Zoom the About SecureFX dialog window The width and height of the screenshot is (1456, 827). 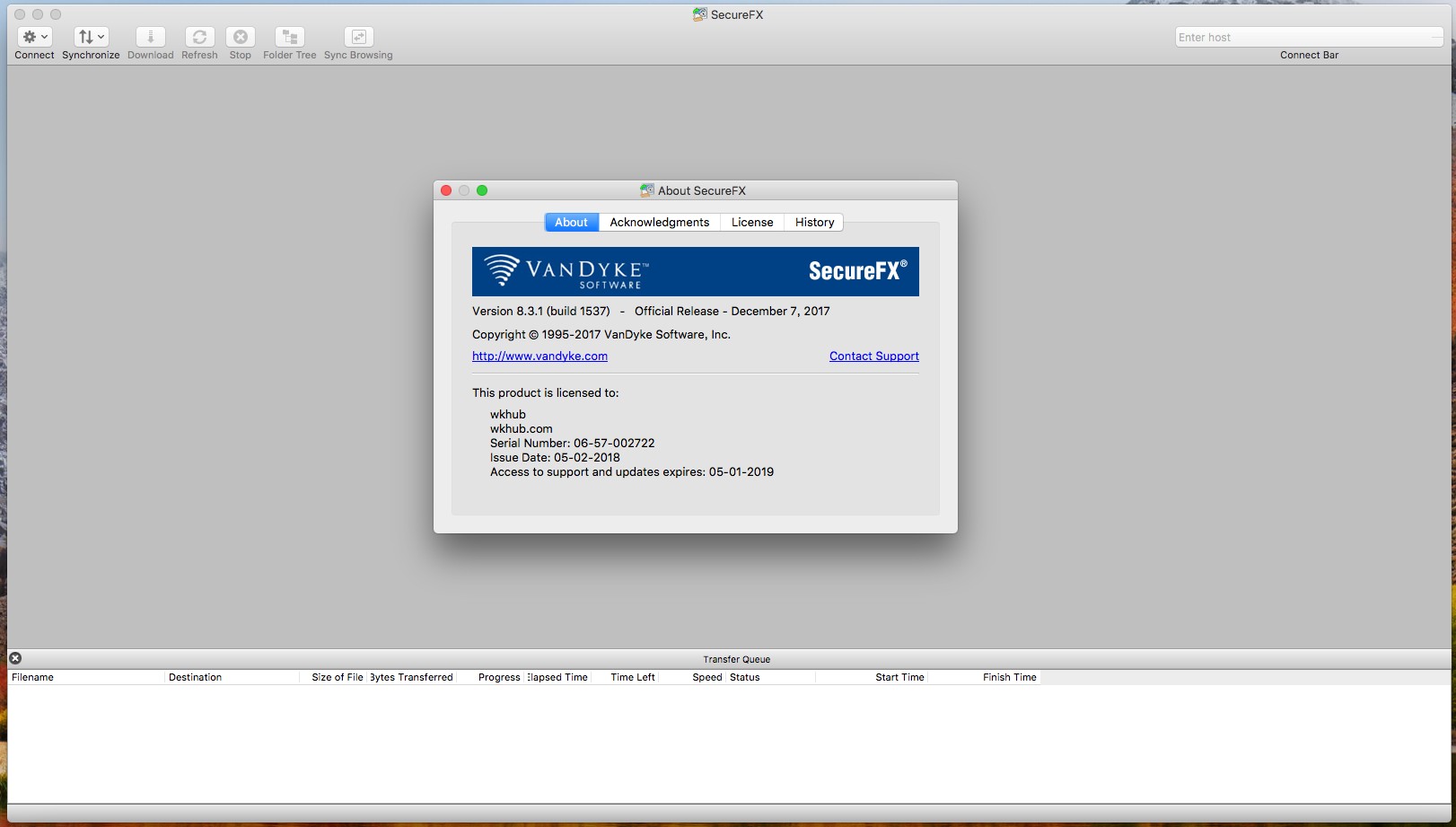[x=482, y=190]
